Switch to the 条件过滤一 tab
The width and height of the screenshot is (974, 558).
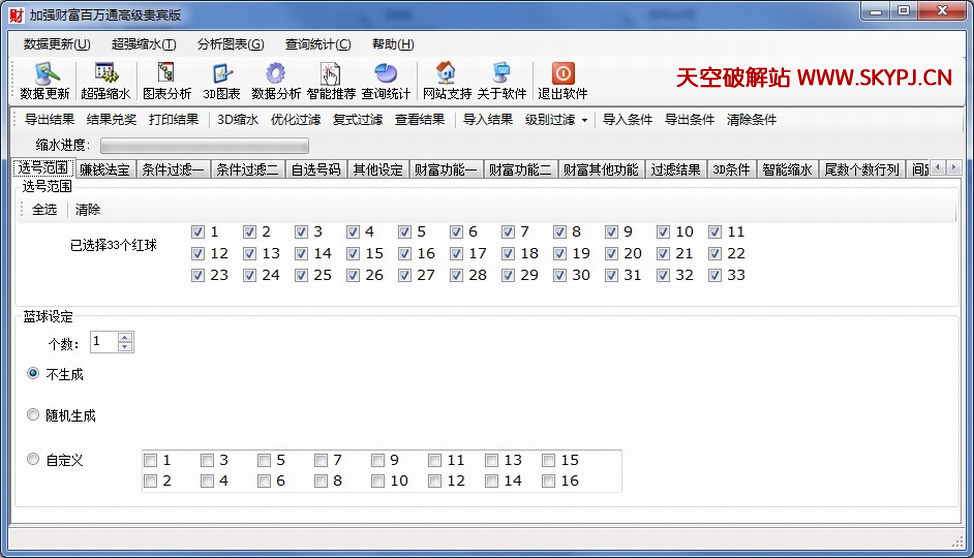point(172,170)
